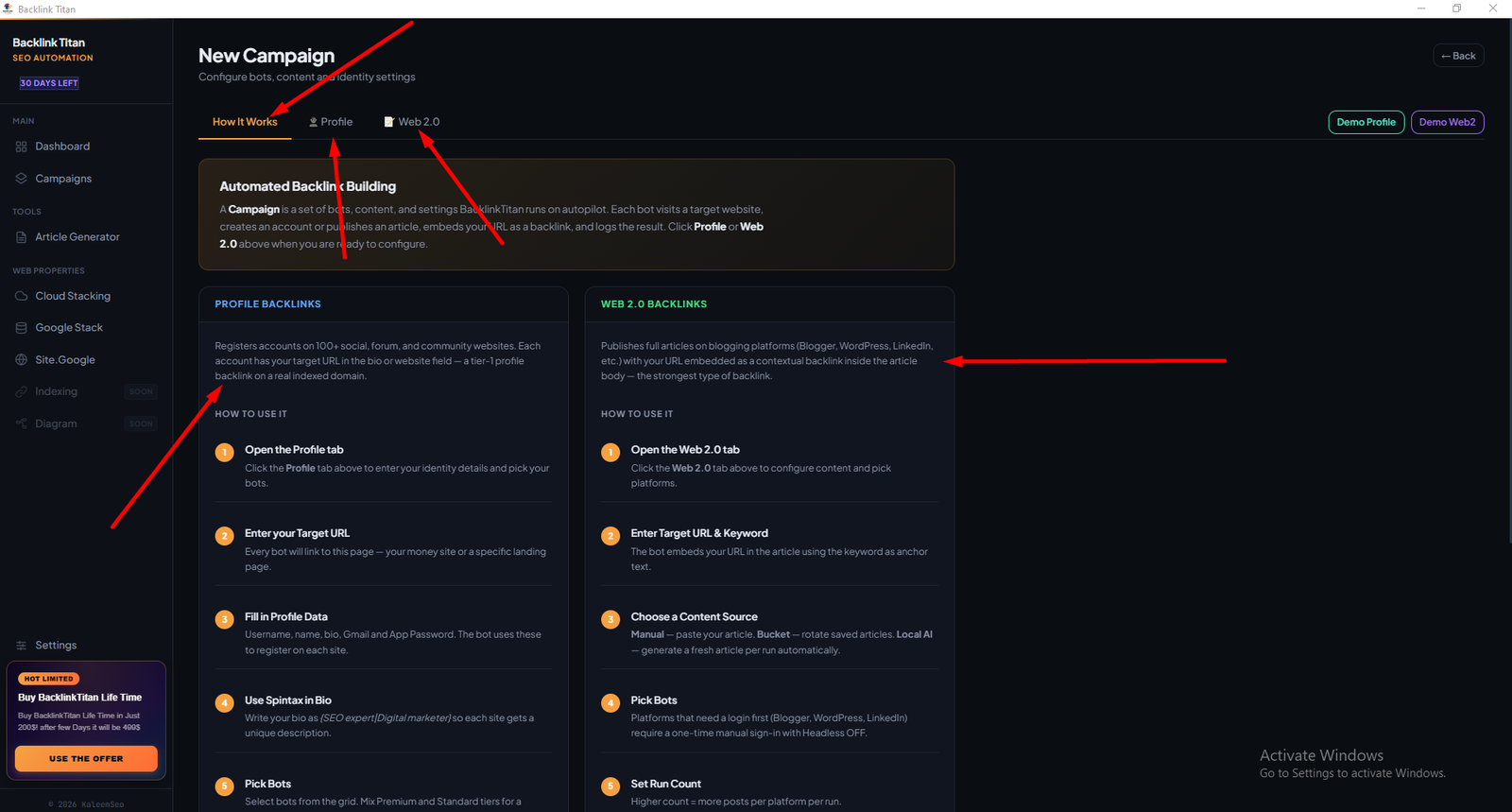Click step 2 badge for Enter your Target URL

225,536
